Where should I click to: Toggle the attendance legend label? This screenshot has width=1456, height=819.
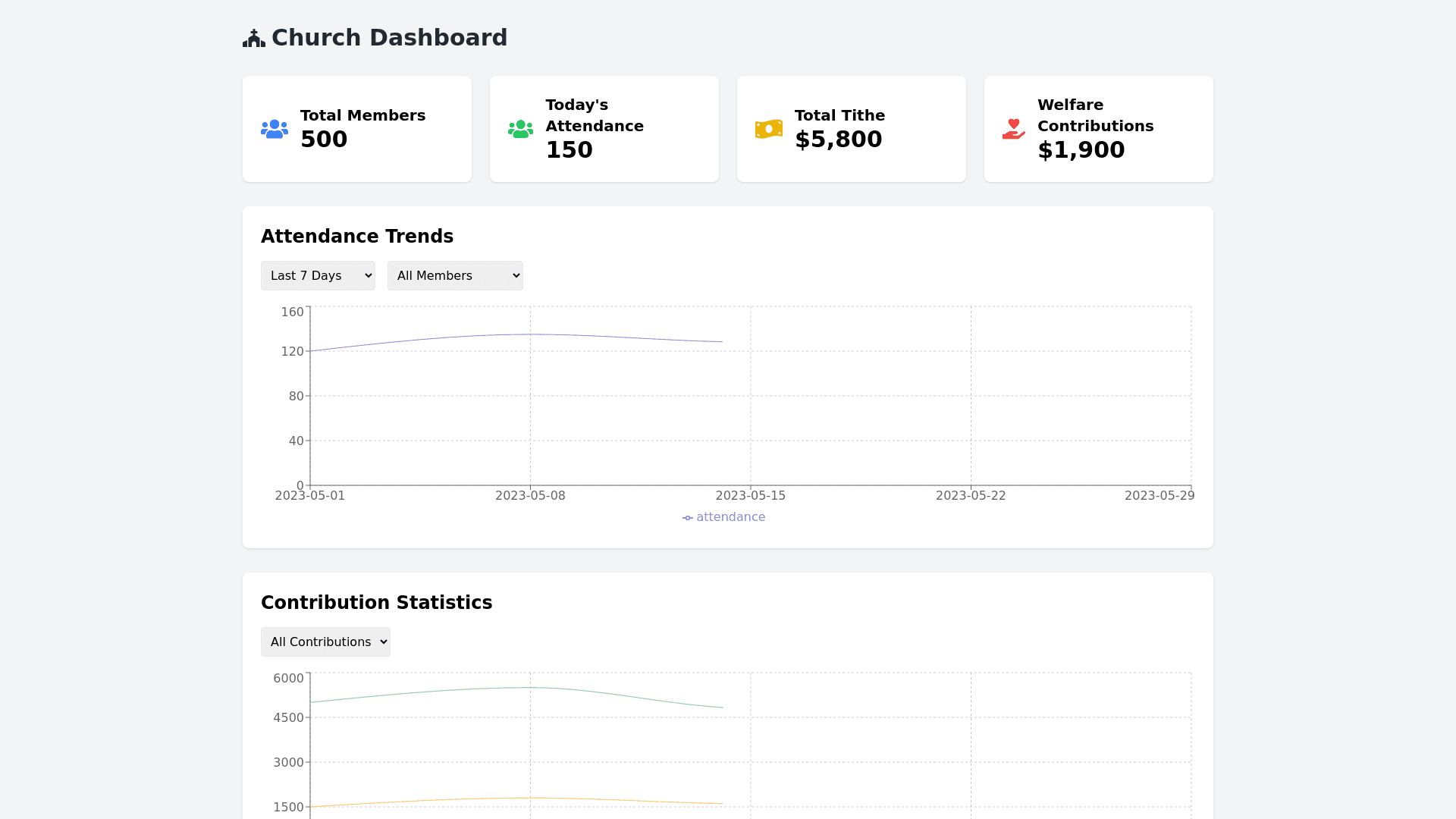click(x=730, y=517)
